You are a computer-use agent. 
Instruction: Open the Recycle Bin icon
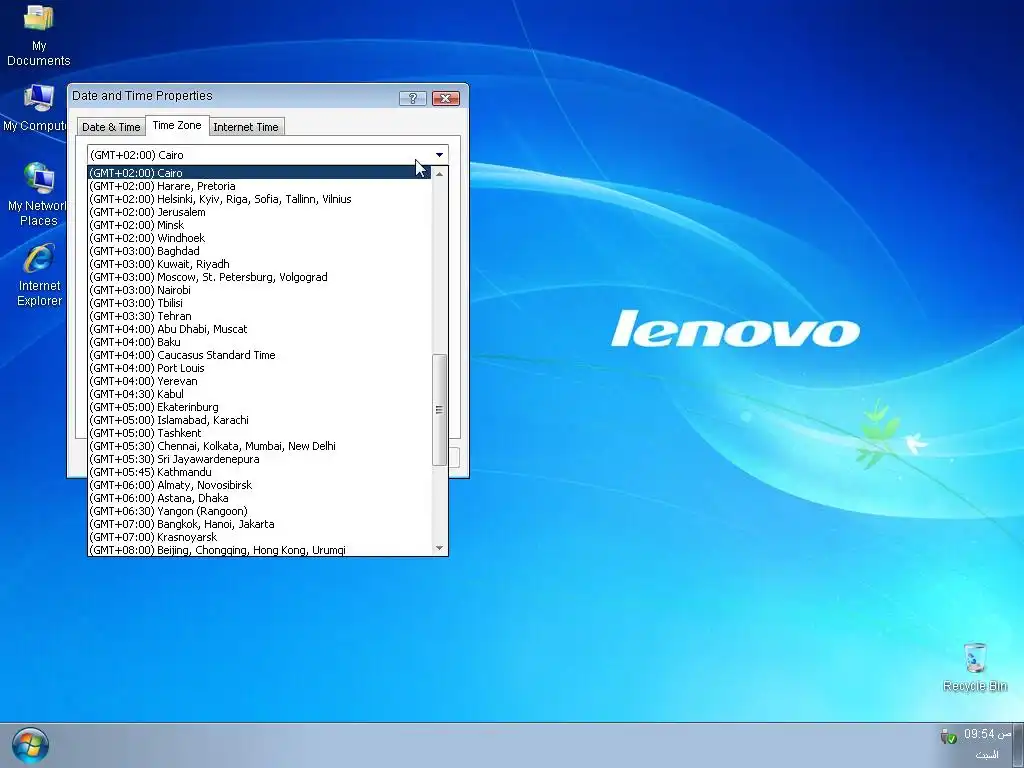pos(974,667)
